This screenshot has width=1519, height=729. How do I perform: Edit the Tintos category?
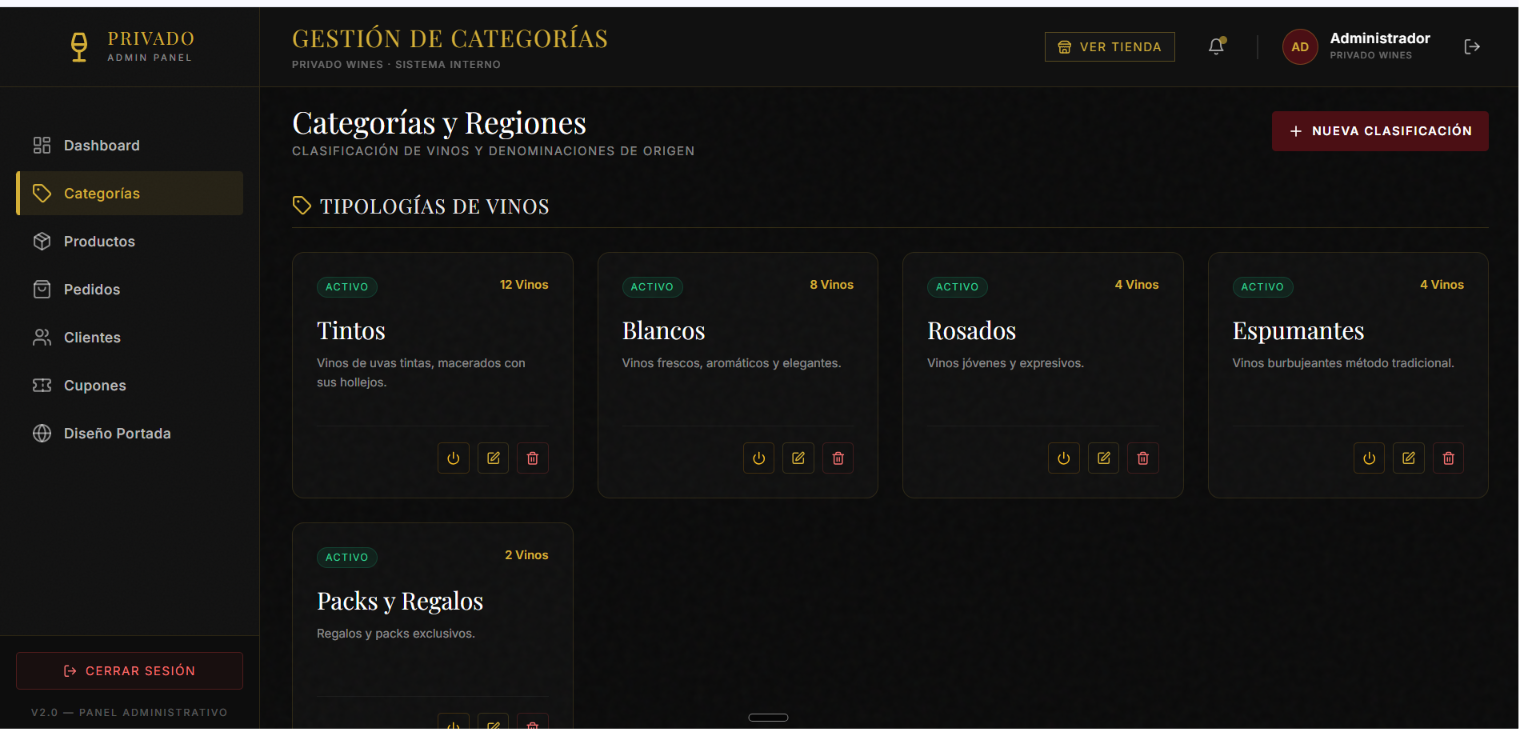(x=493, y=458)
